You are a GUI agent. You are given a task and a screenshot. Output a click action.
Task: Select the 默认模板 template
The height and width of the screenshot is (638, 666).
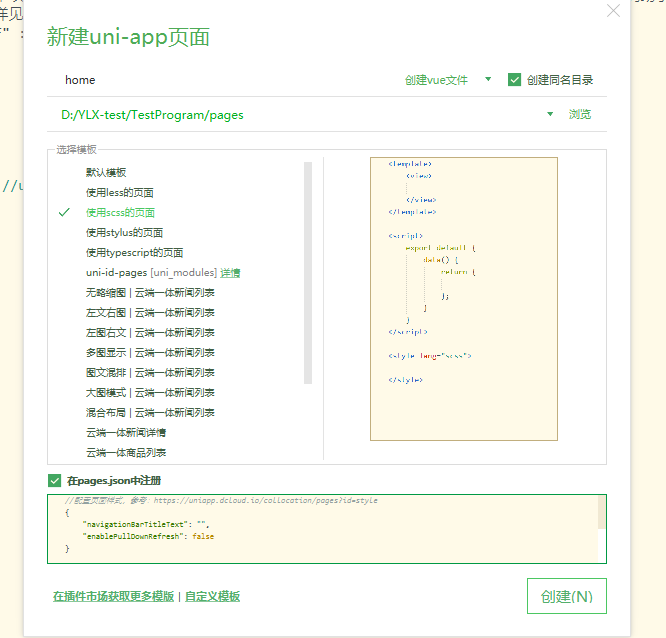106,172
